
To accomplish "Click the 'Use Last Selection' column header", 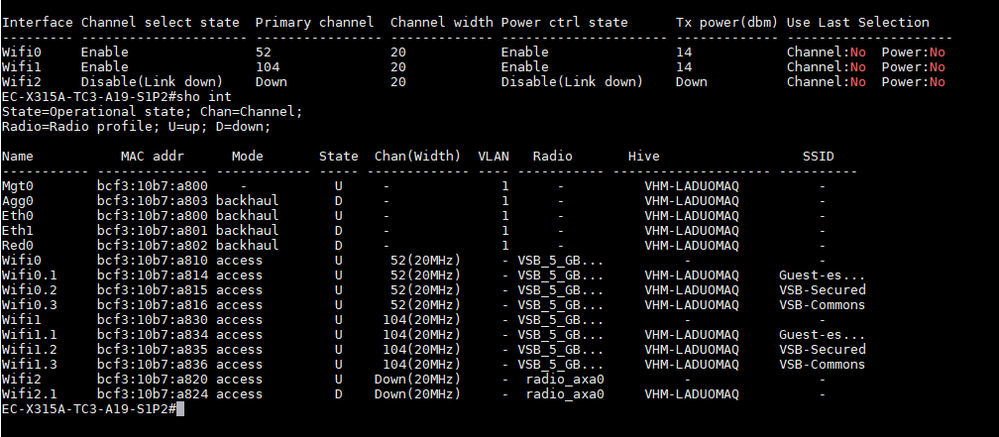I will [858, 22].
